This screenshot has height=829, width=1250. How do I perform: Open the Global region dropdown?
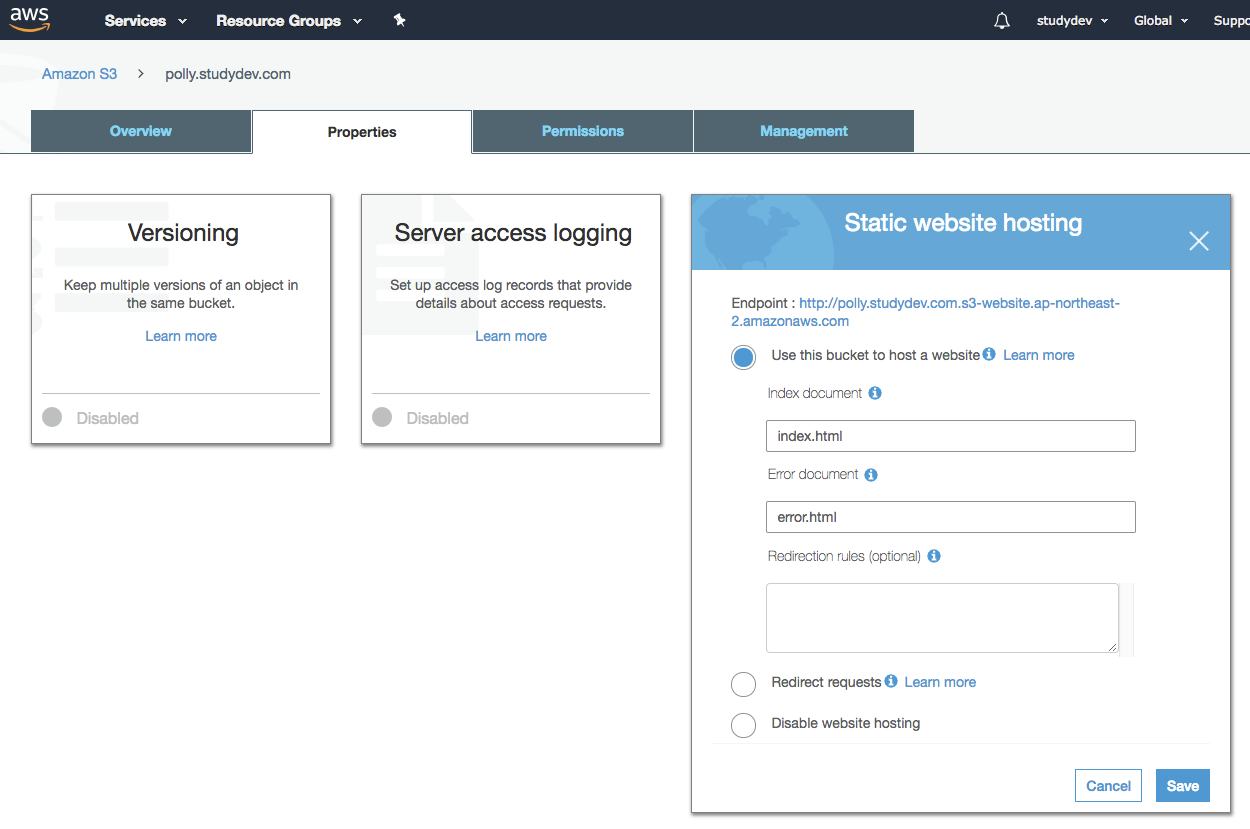point(1161,21)
